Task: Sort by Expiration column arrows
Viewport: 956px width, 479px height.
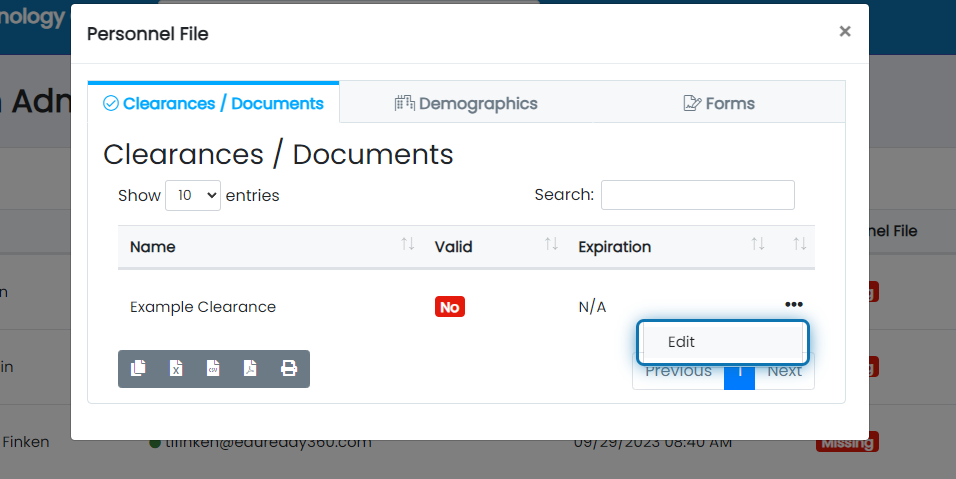Action: coord(757,245)
